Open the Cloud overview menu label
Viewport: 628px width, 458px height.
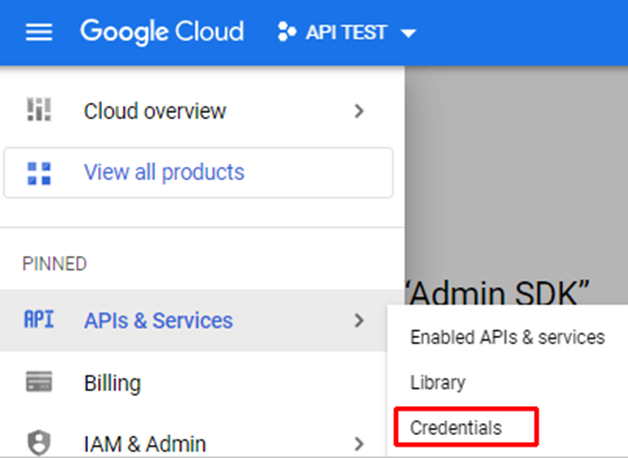pos(155,111)
